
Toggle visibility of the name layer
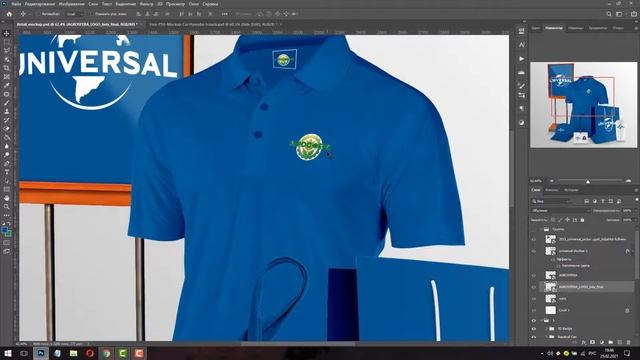[534, 299]
